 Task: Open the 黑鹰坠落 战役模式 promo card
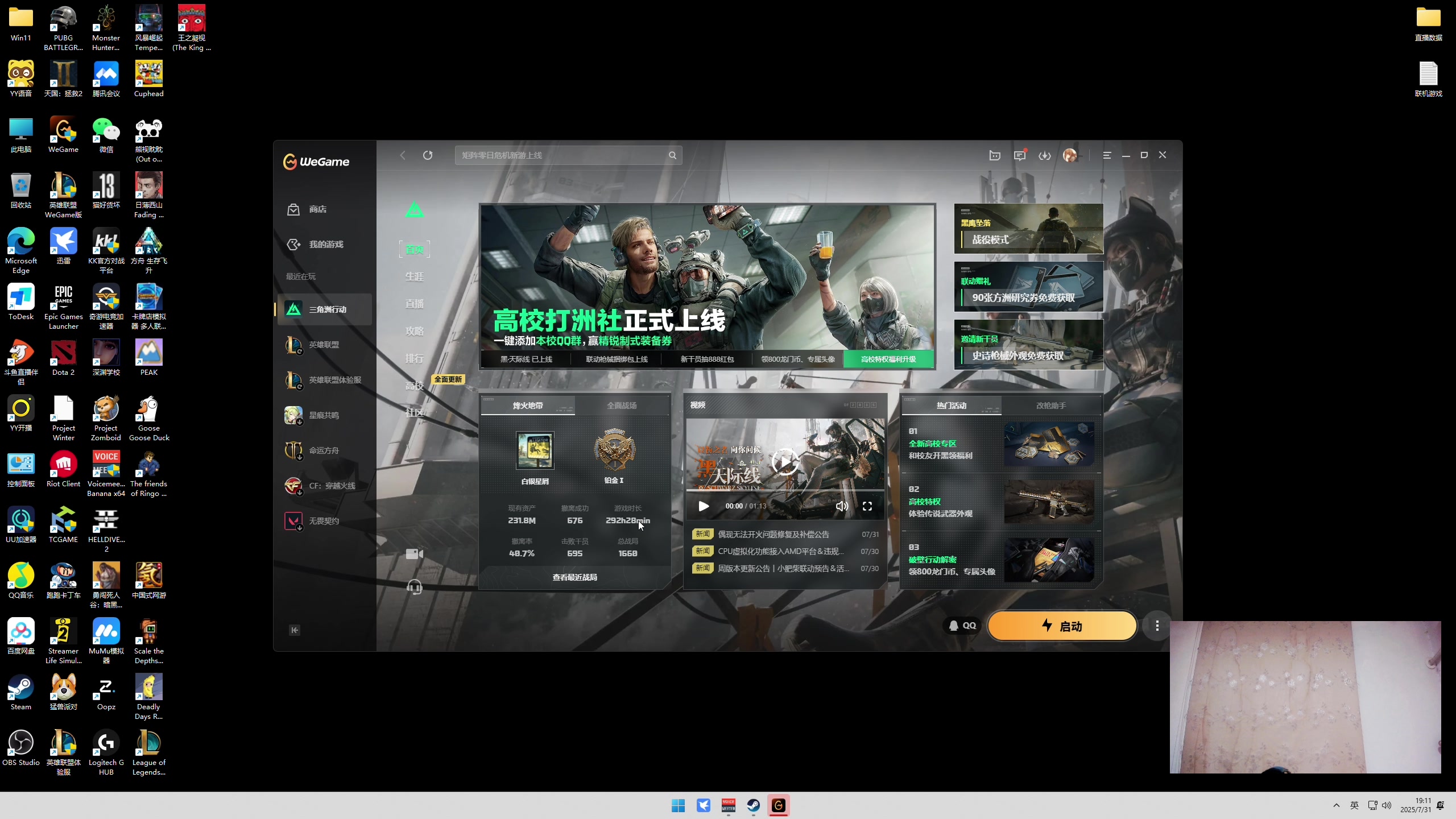click(1028, 229)
